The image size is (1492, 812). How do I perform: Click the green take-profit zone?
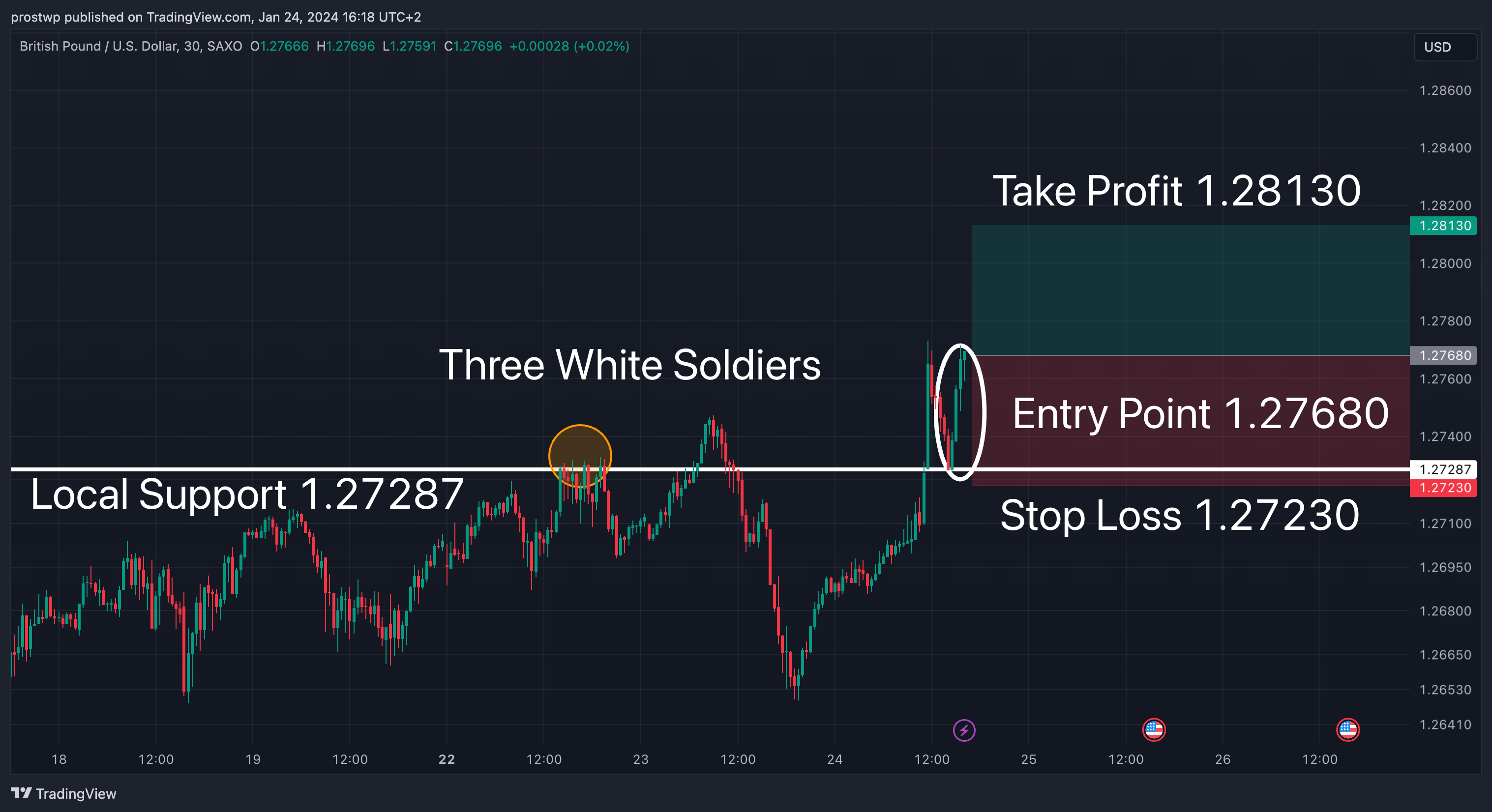[x=1190, y=290]
